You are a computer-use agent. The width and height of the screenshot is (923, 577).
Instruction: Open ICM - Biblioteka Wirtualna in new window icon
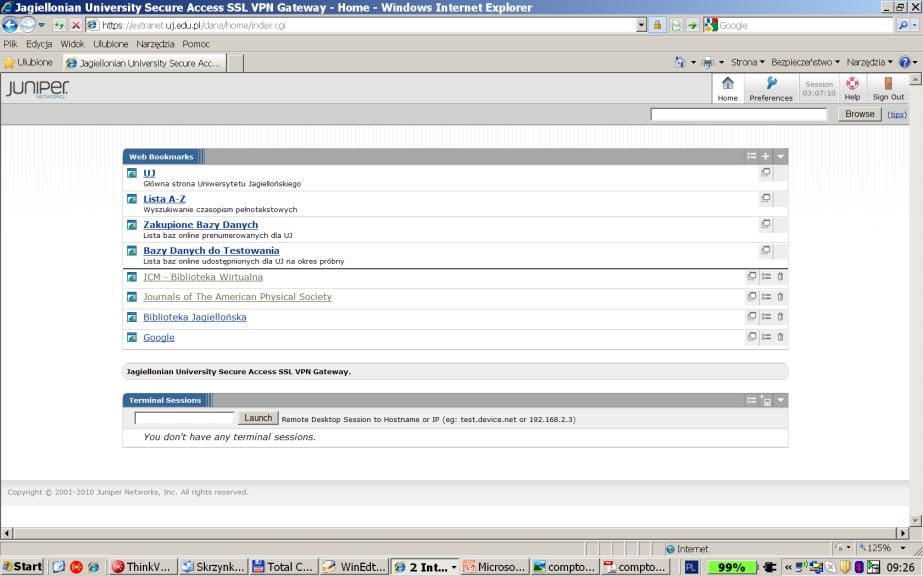coord(752,276)
